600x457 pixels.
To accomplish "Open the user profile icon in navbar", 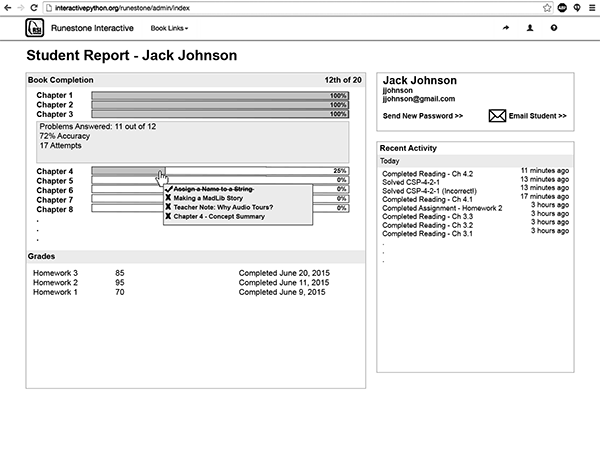I will tap(530, 28).
